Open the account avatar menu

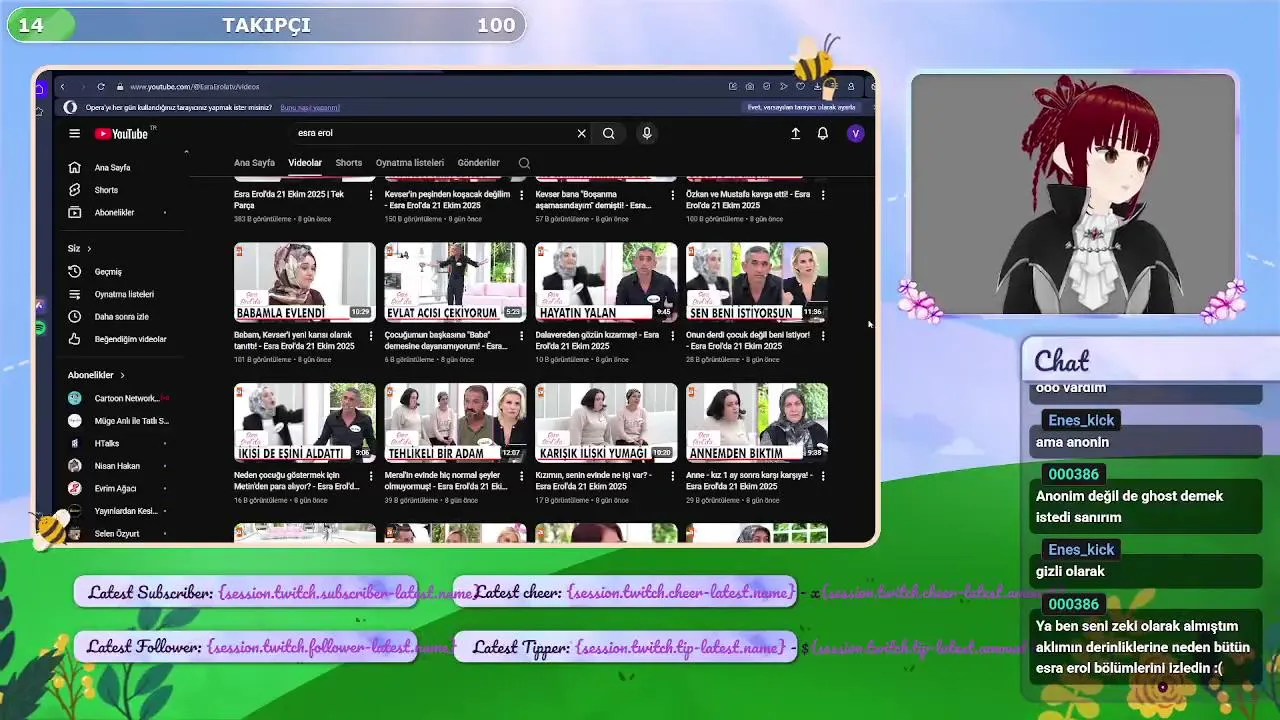point(855,133)
